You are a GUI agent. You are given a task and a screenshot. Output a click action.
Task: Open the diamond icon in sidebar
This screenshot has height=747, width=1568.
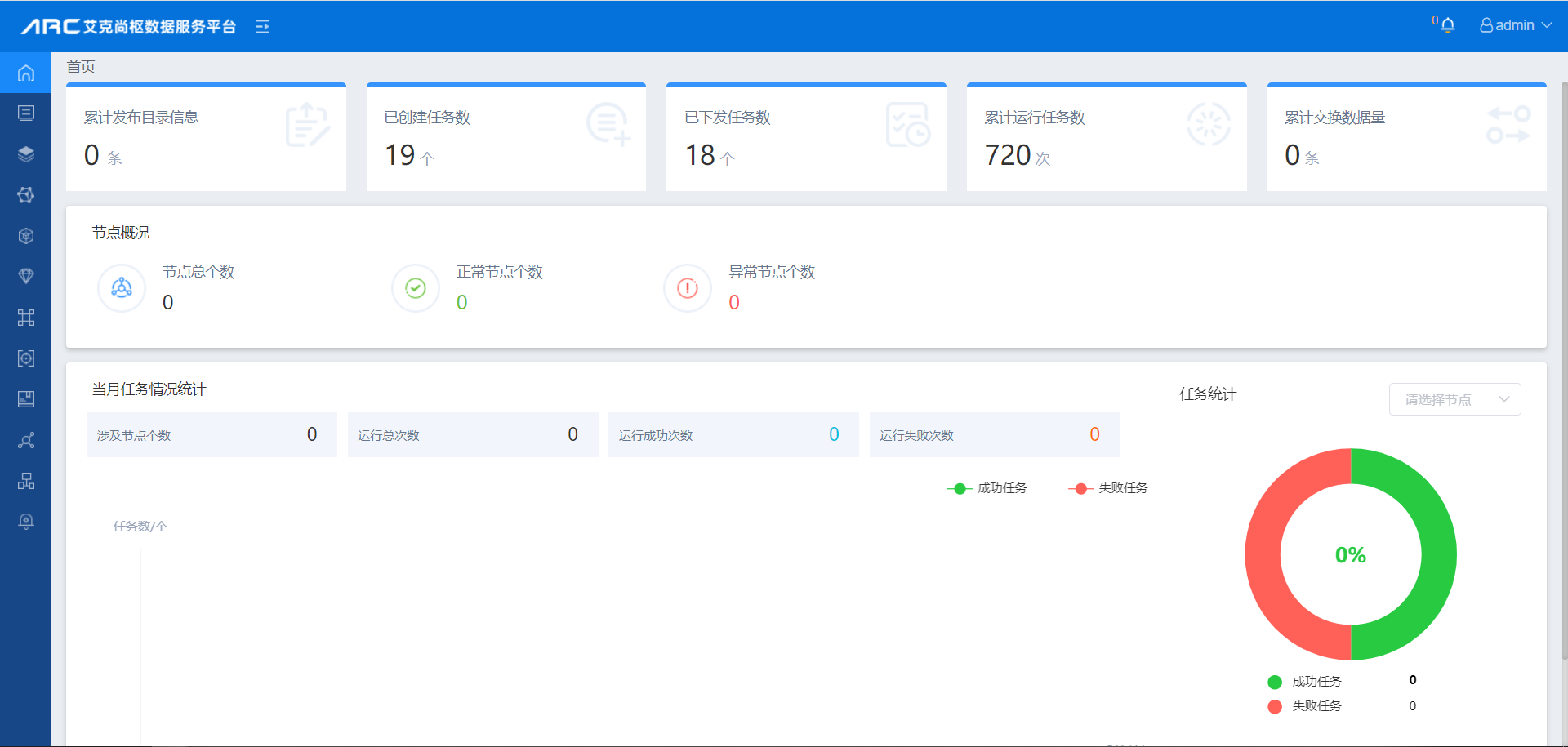tap(26, 276)
